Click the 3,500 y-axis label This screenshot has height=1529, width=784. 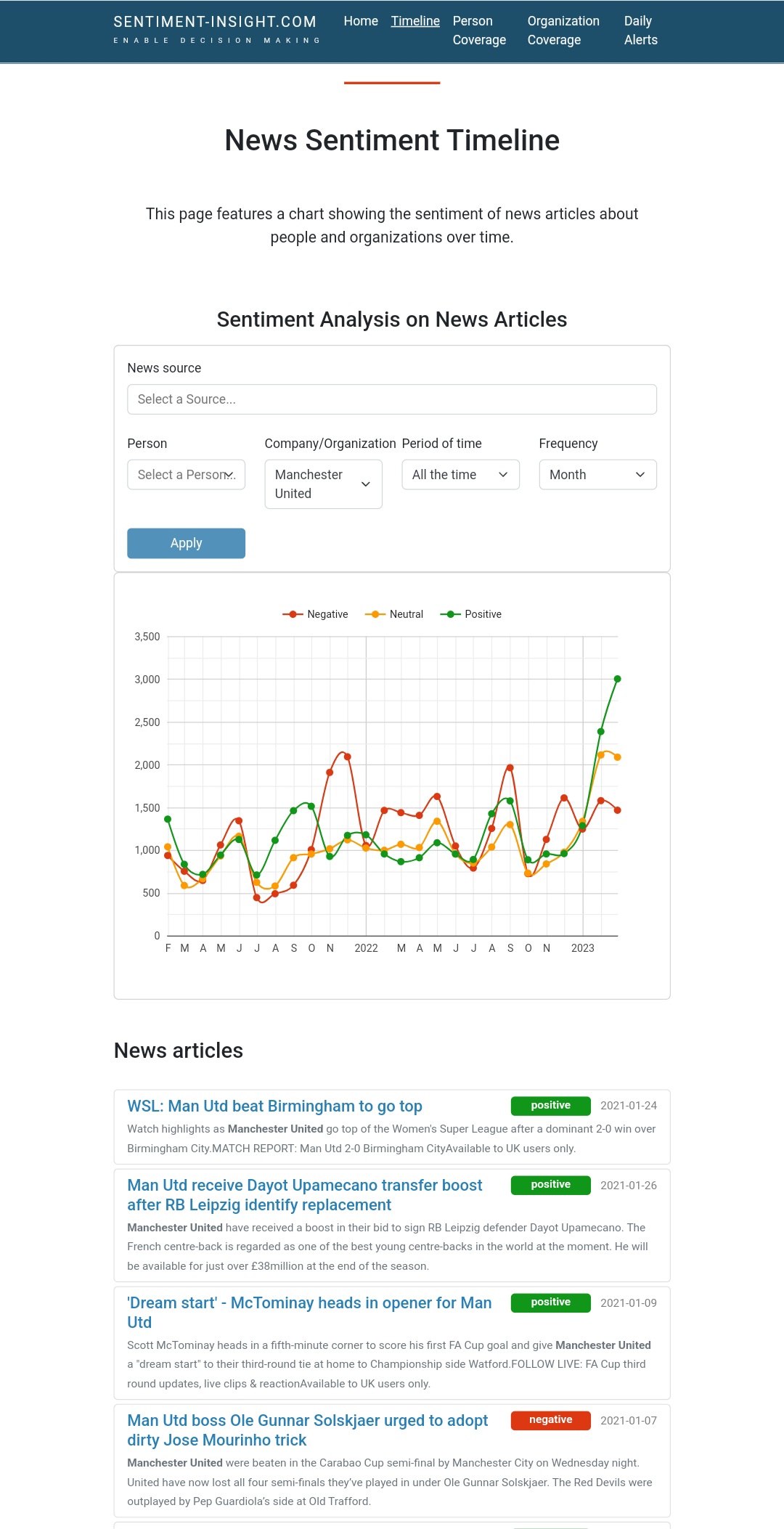tap(147, 637)
